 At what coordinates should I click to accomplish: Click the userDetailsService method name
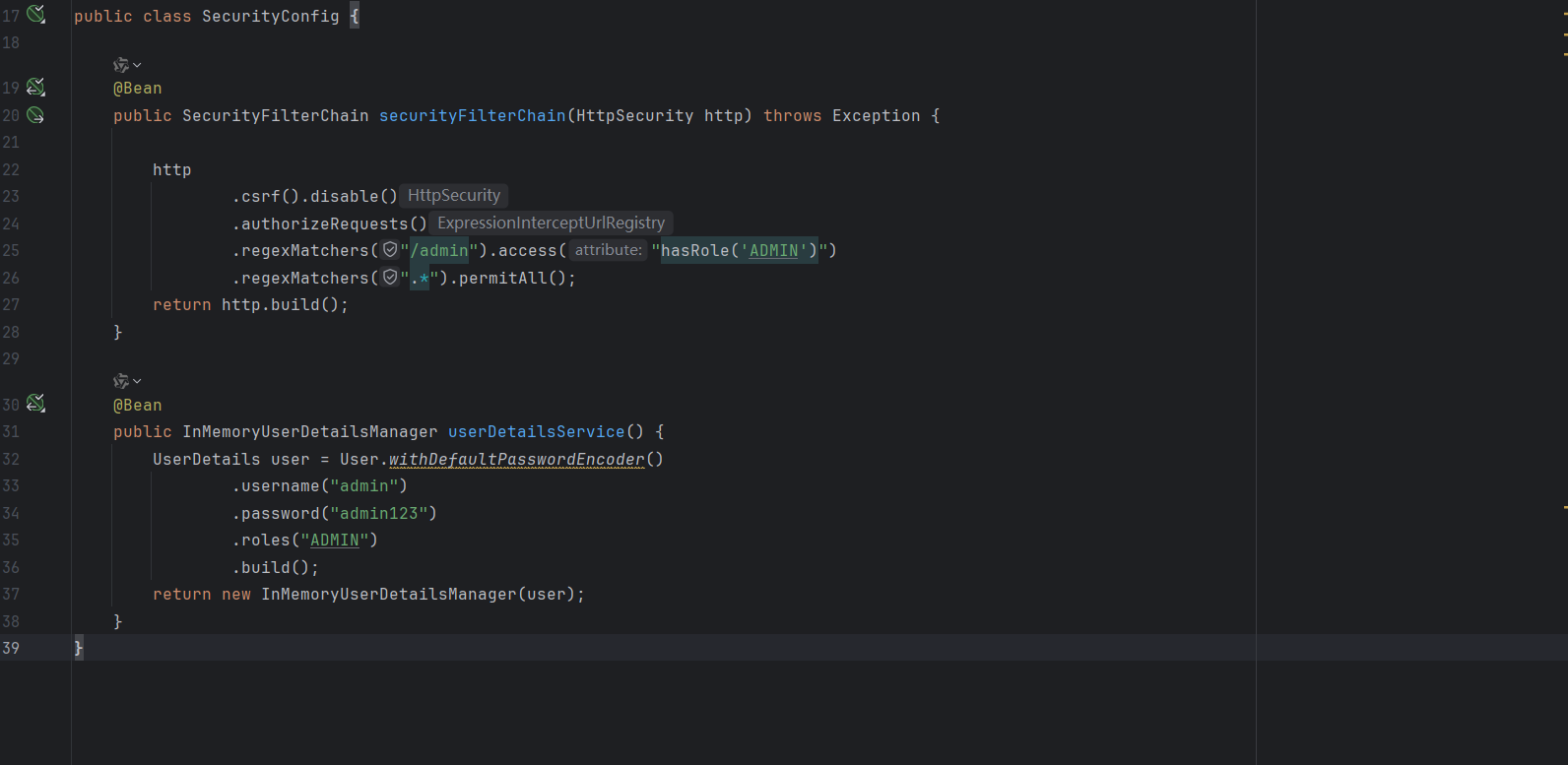click(536, 432)
